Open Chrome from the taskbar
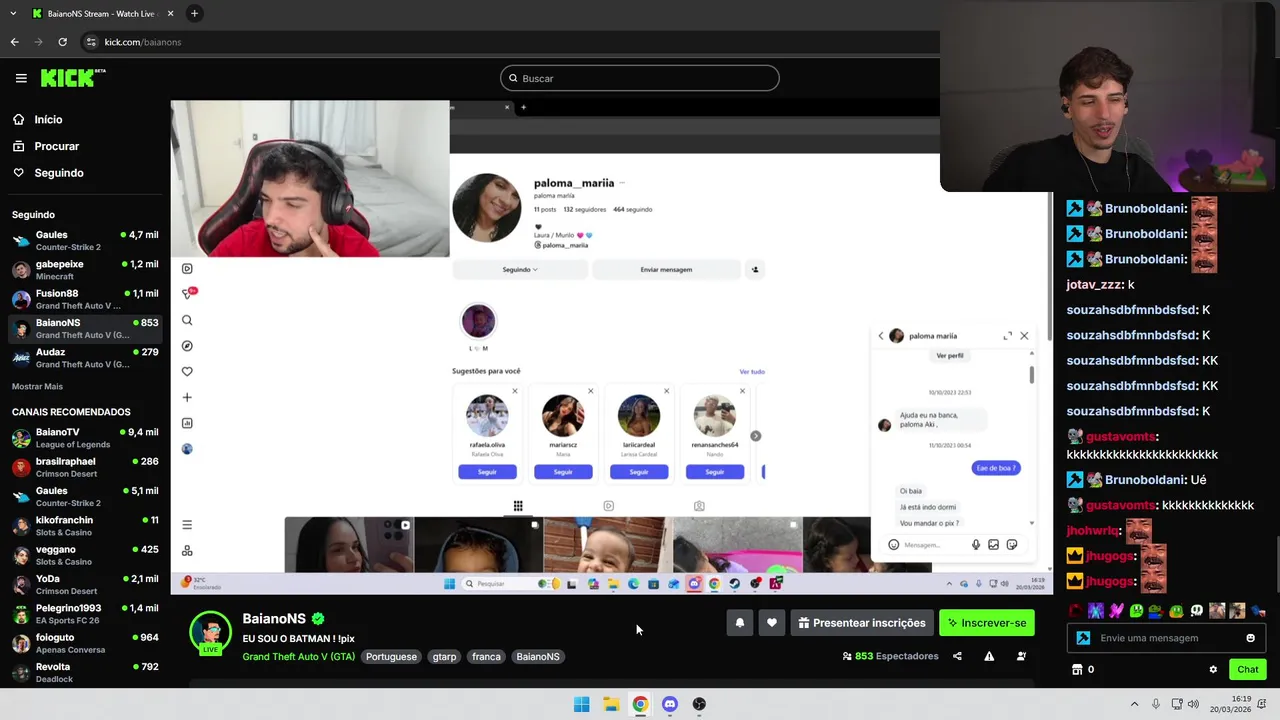The image size is (1280, 720). (640, 704)
